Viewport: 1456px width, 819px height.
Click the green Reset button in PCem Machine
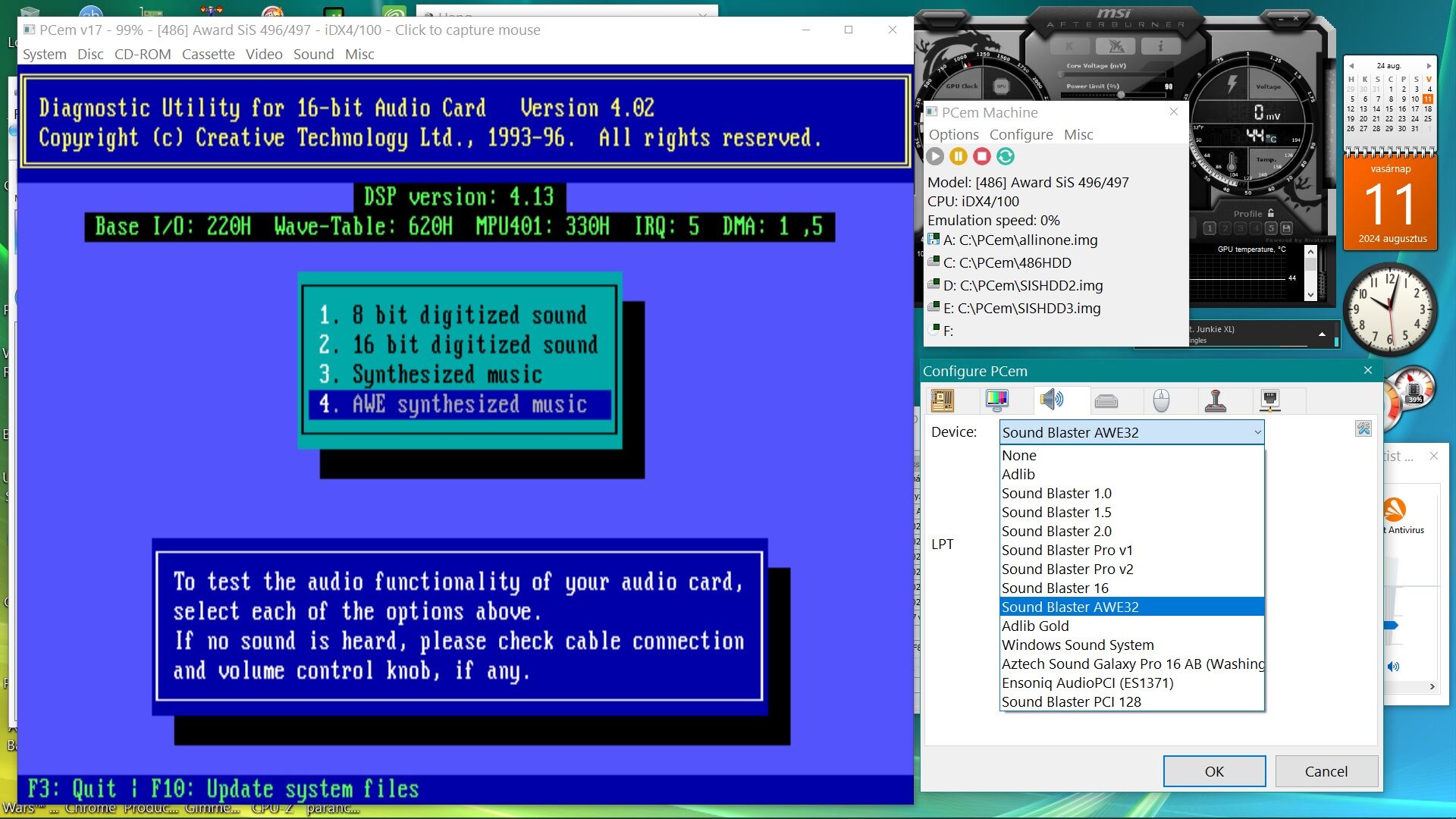[1006, 156]
